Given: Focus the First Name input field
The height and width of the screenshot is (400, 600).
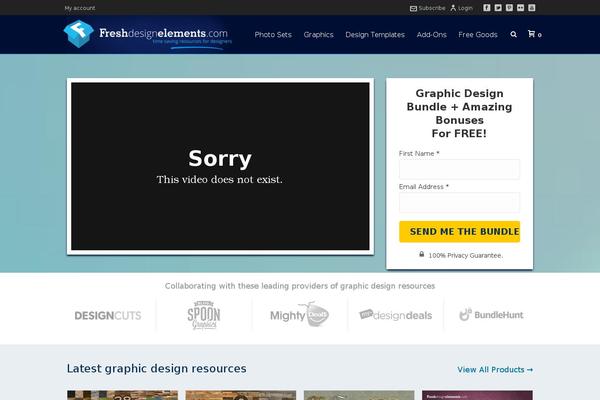Looking at the screenshot, I should click(459, 169).
